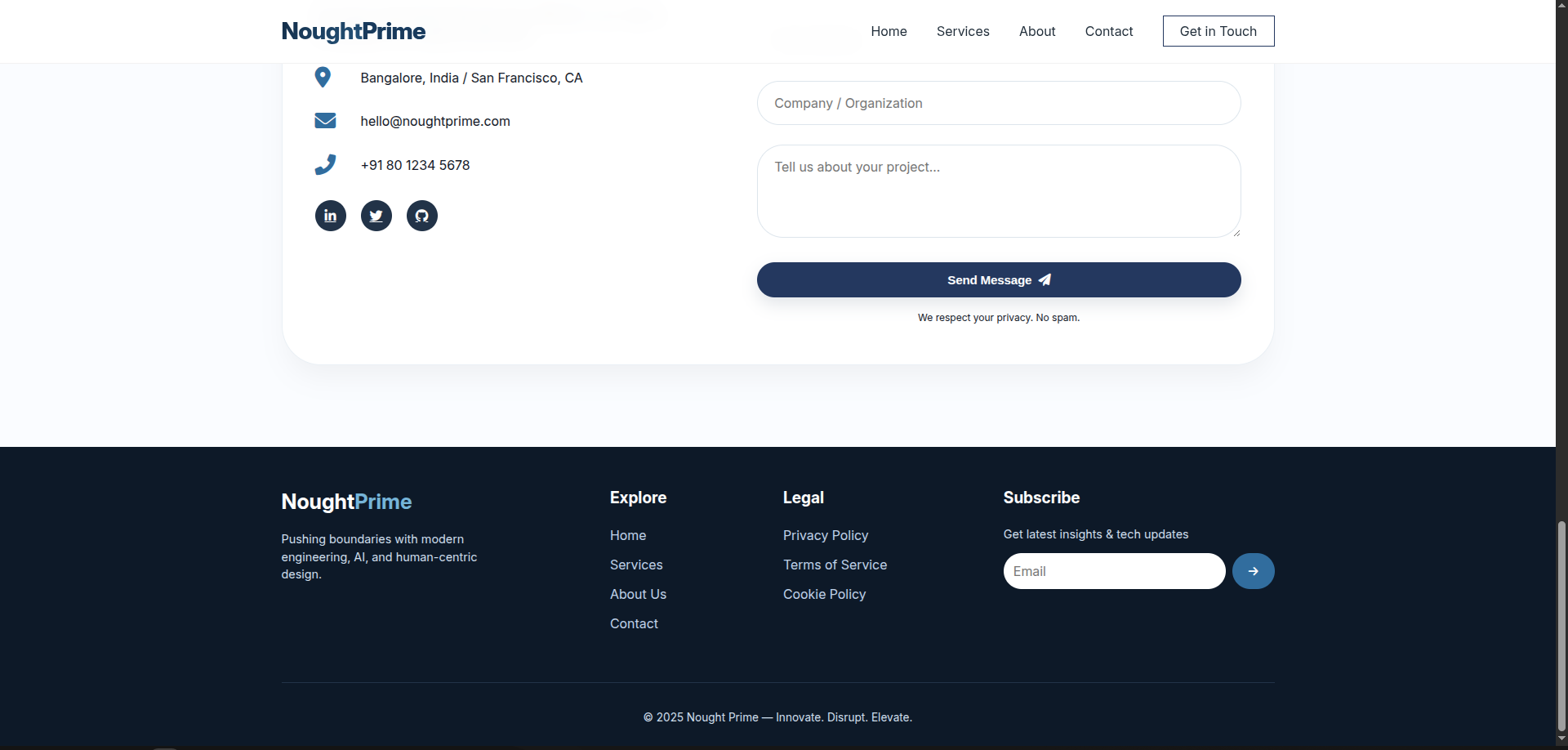Open the Privacy Policy footer link

[825, 535]
